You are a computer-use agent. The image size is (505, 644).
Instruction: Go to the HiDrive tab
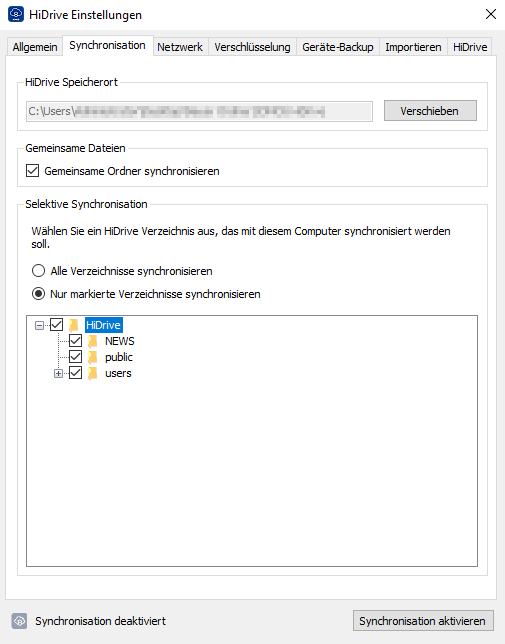point(470,47)
